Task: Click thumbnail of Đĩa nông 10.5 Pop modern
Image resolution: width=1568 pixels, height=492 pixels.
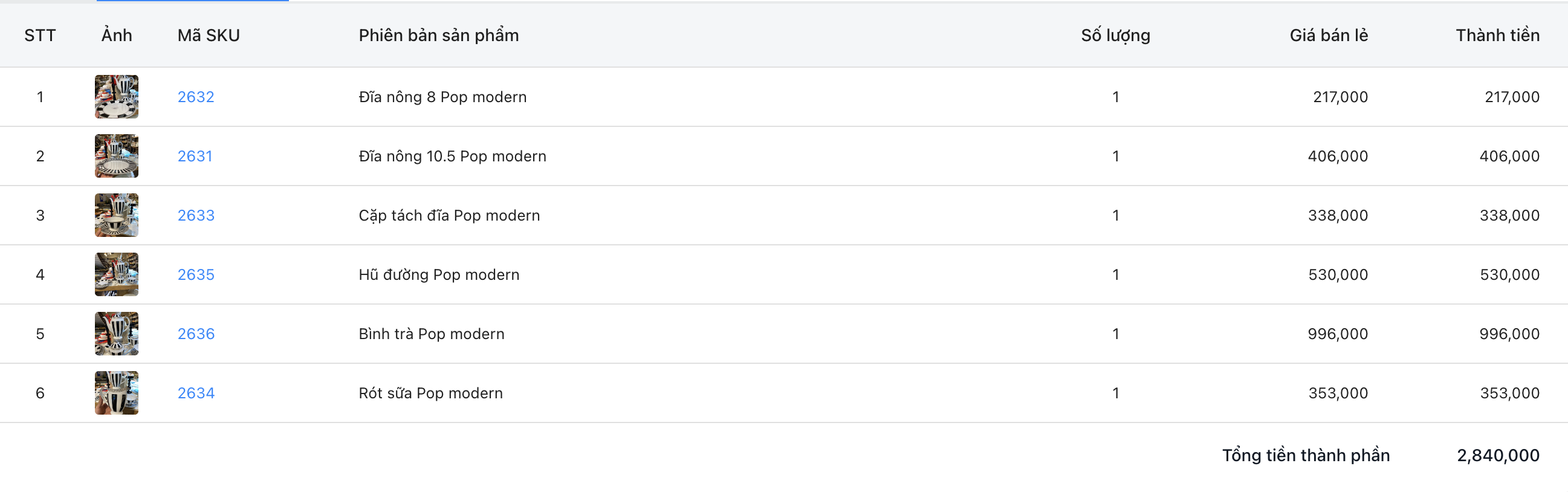Action: click(116, 156)
